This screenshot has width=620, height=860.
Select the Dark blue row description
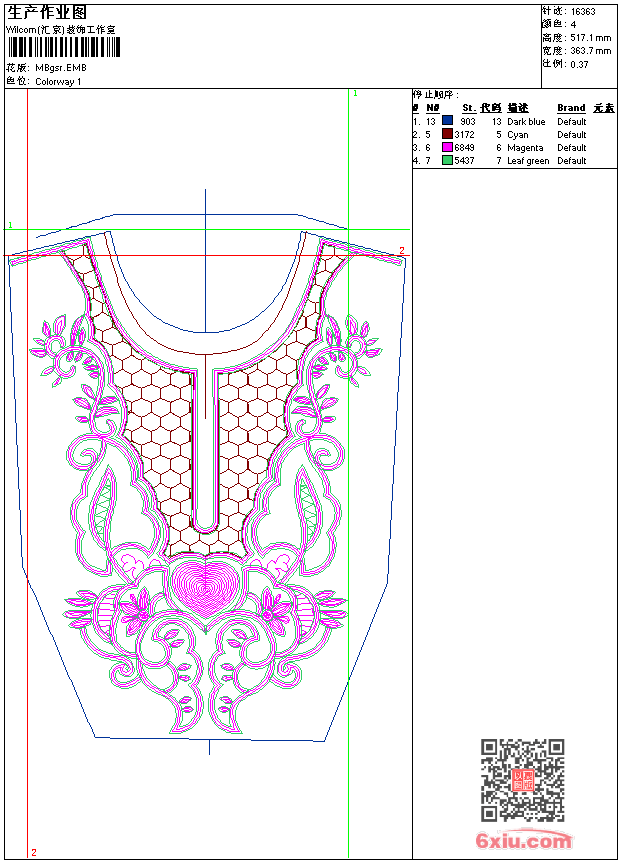coord(526,122)
